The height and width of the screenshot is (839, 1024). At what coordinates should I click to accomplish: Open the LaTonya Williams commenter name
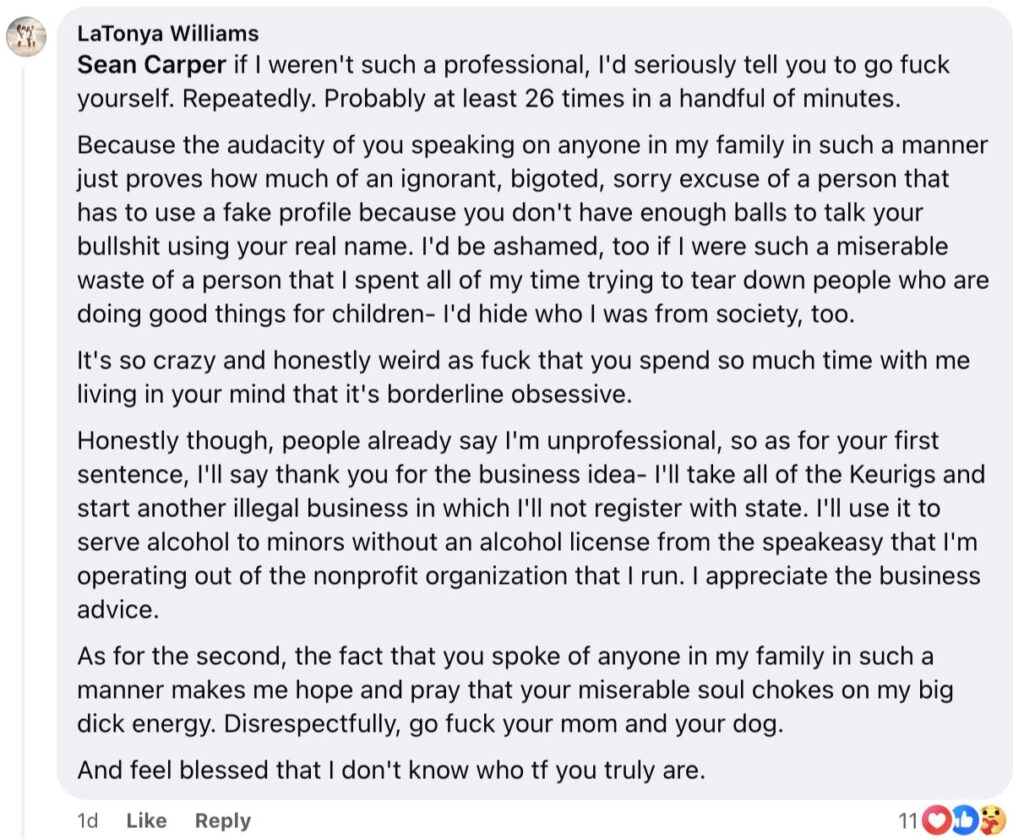[168, 33]
